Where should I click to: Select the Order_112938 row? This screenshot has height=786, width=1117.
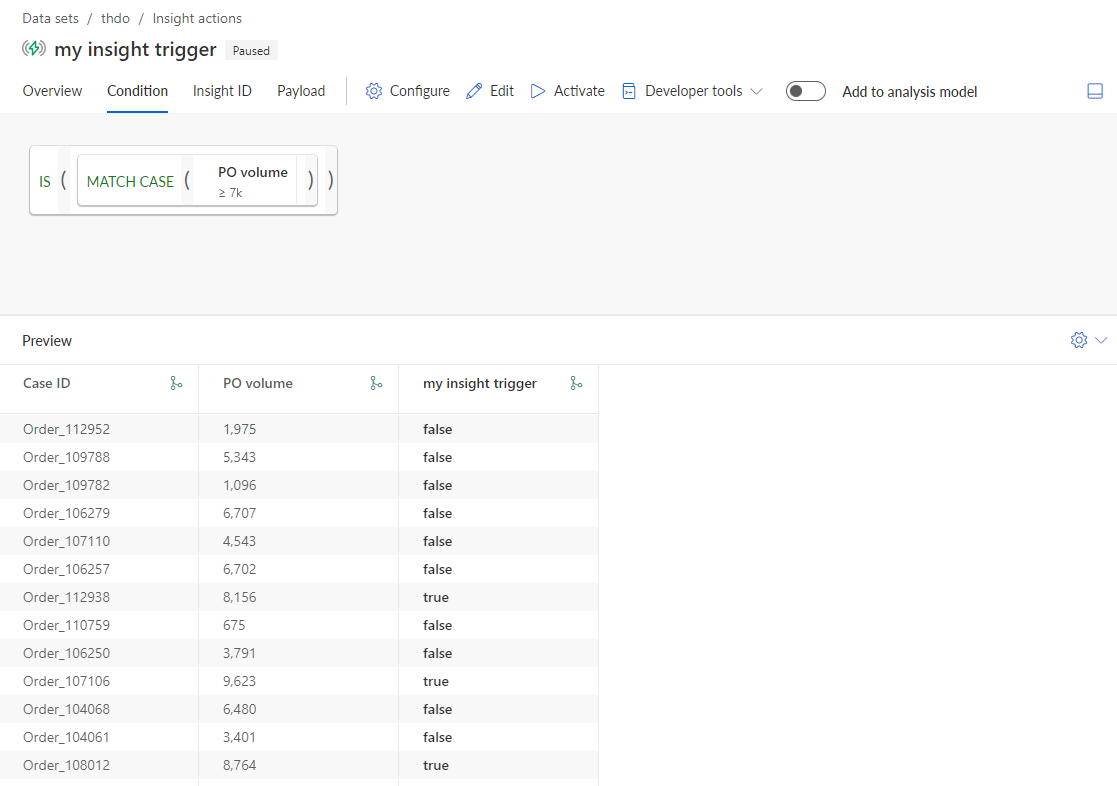(x=299, y=597)
